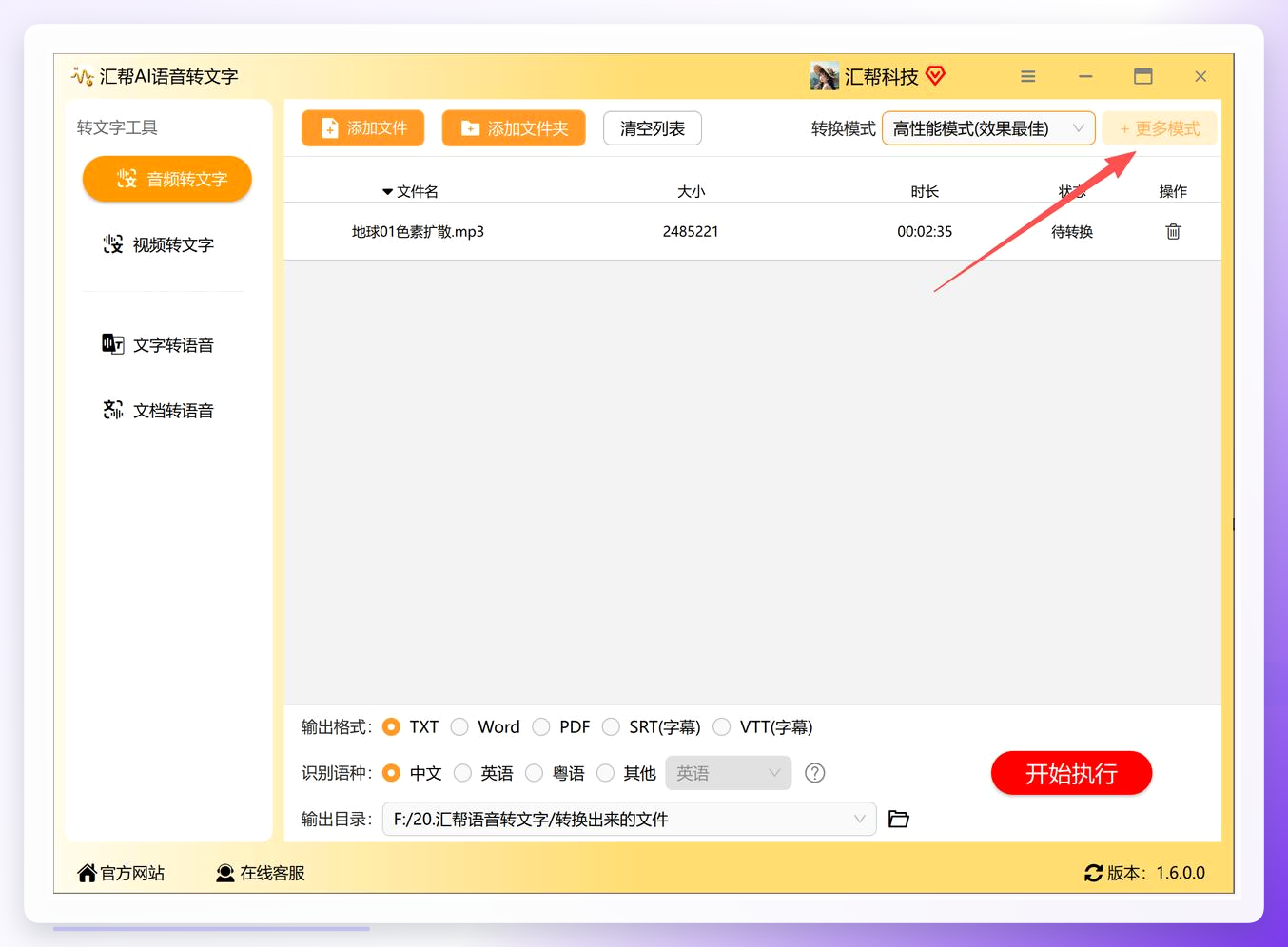This screenshot has width=1288, height=947.
Task: Select TXT output format
Action: [391, 726]
